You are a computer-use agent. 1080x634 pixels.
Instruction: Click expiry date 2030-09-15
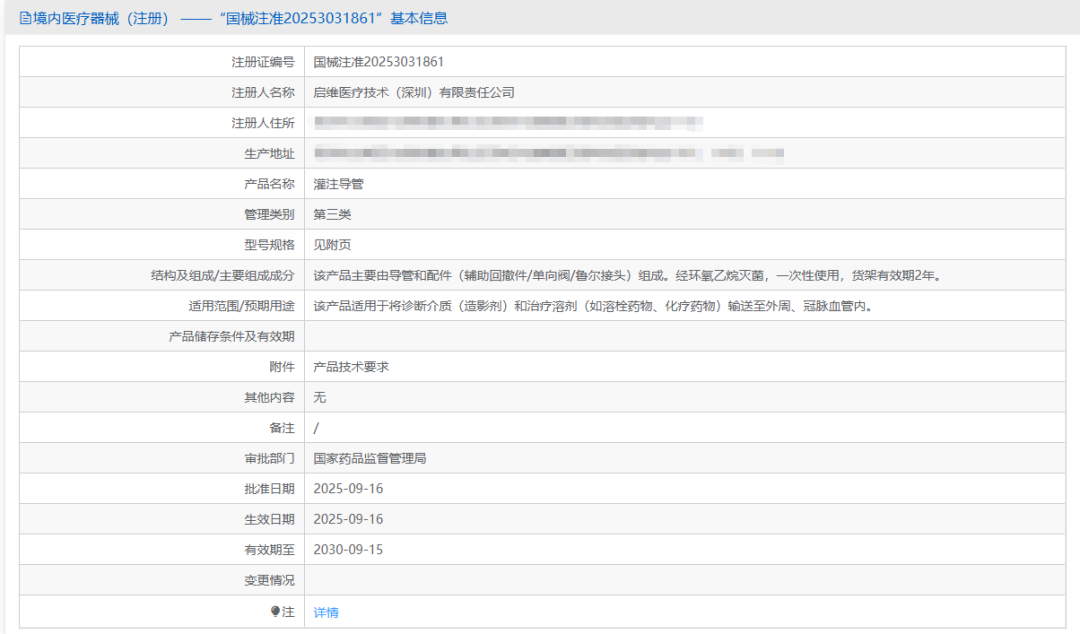pos(348,549)
